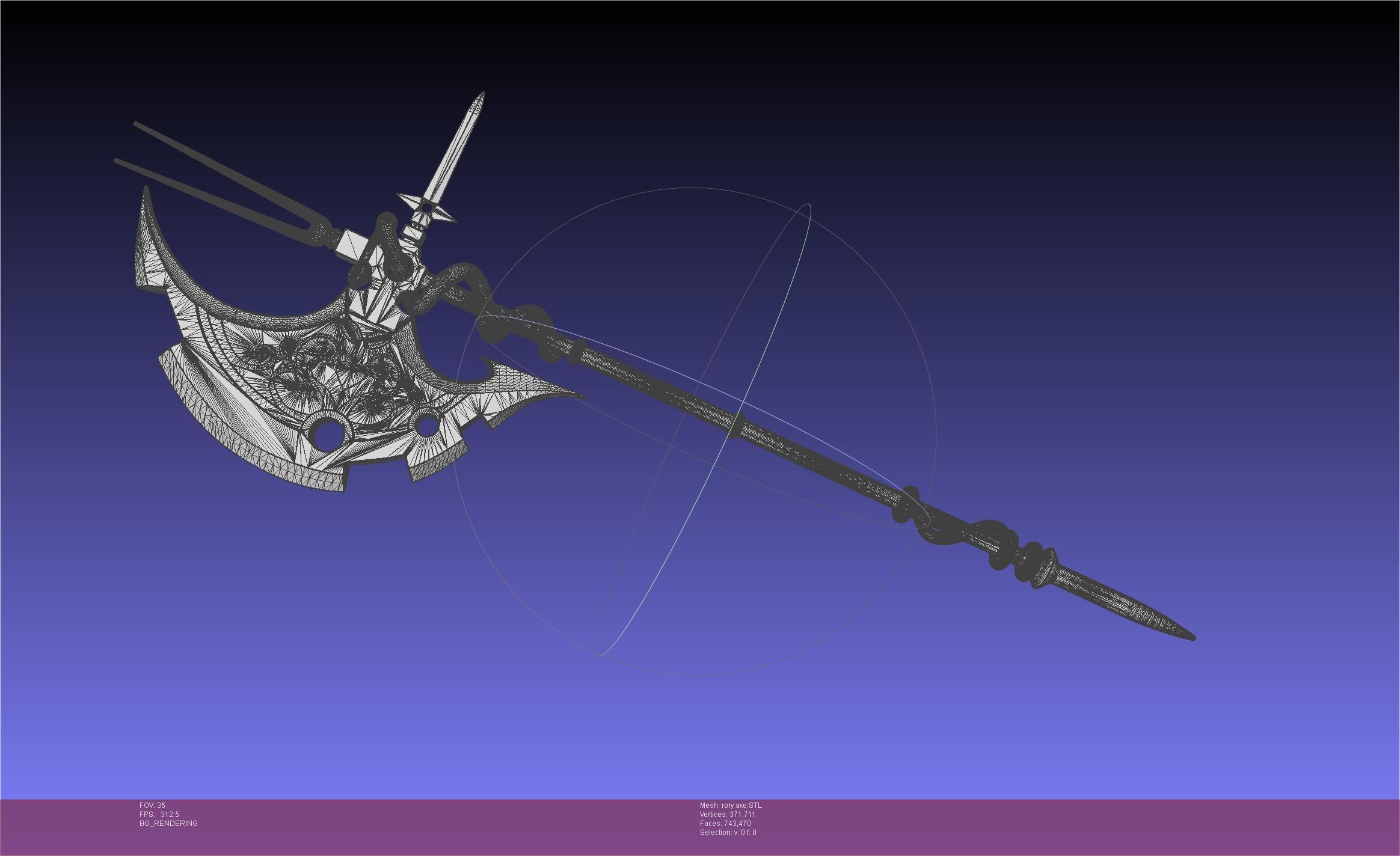Image resolution: width=1400 pixels, height=856 pixels.
Task: Click the star-shaped guard below top spike
Action: click(x=426, y=208)
